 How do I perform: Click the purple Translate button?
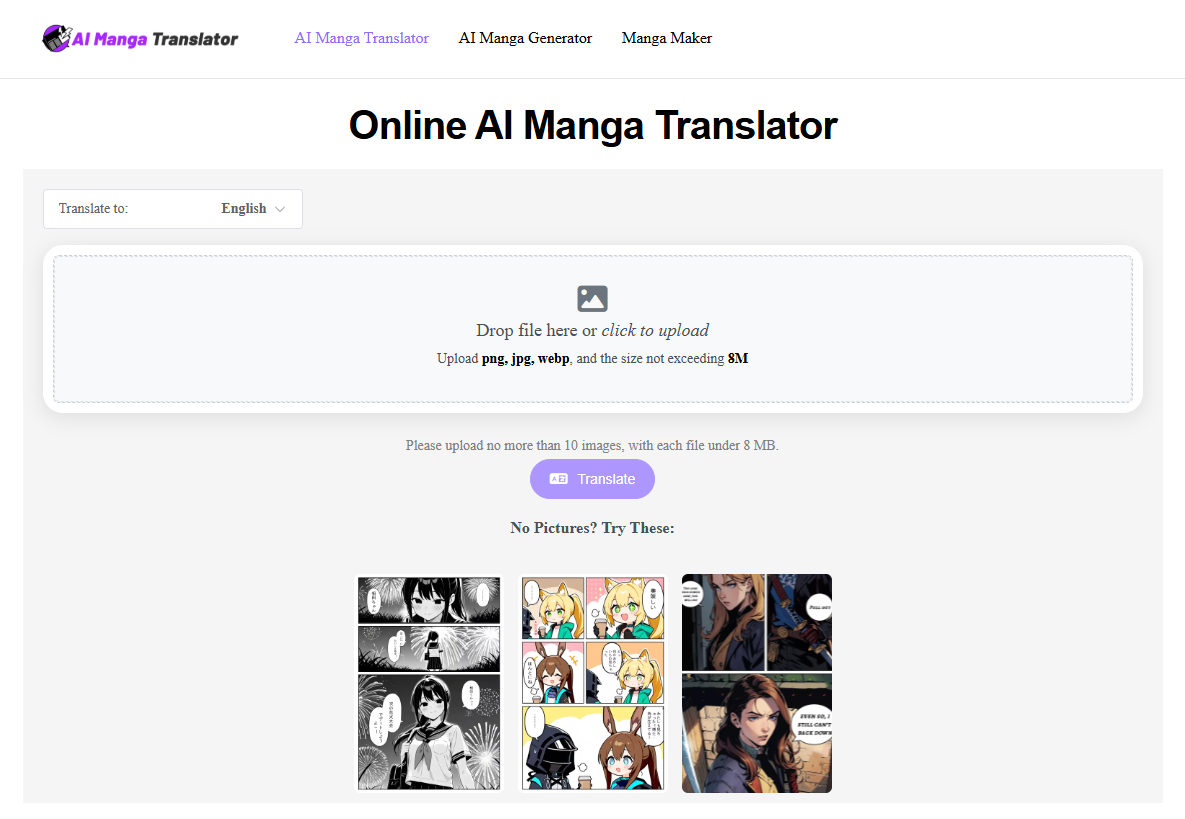click(592, 479)
